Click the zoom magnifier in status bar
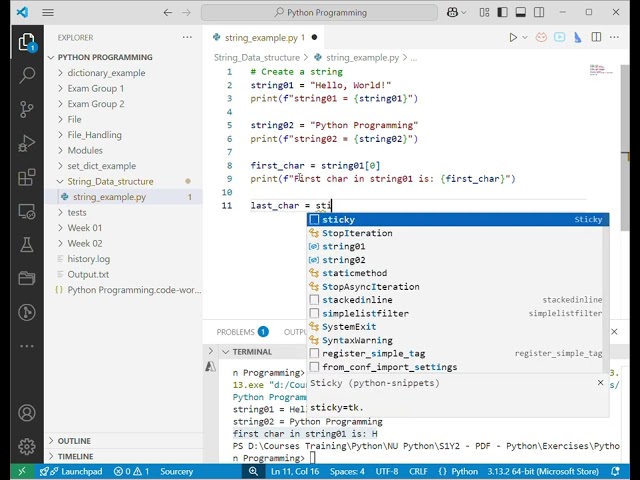The width and height of the screenshot is (640, 480). (253, 471)
